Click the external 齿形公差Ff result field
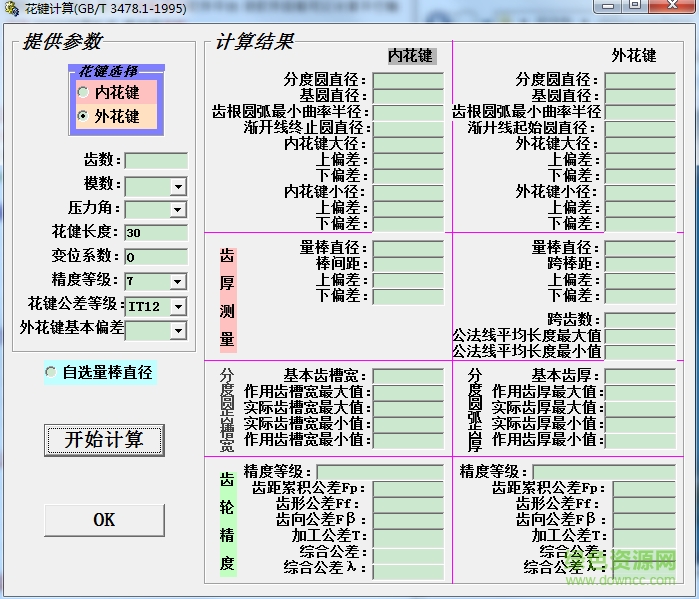The image size is (699, 599). click(644, 505)
